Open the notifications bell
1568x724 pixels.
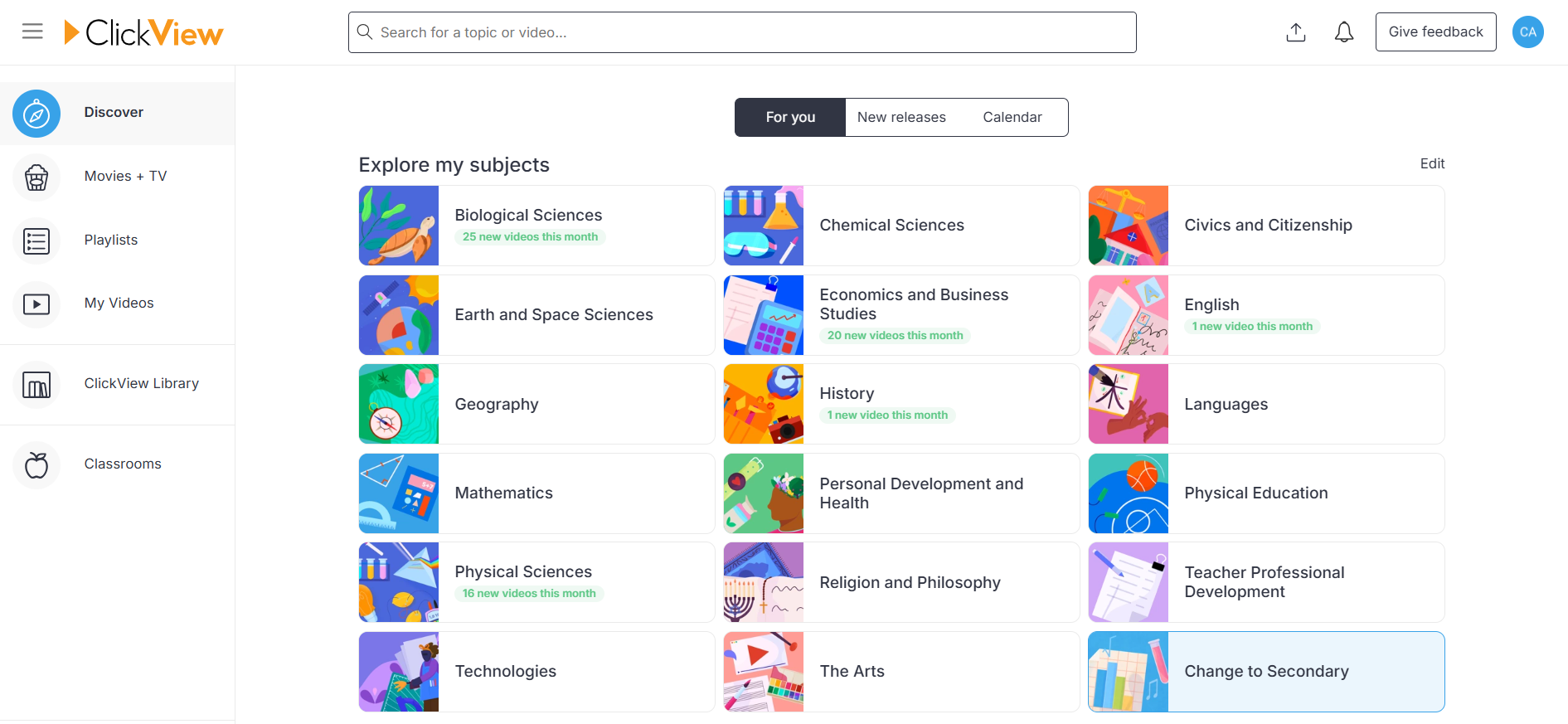1344,32
